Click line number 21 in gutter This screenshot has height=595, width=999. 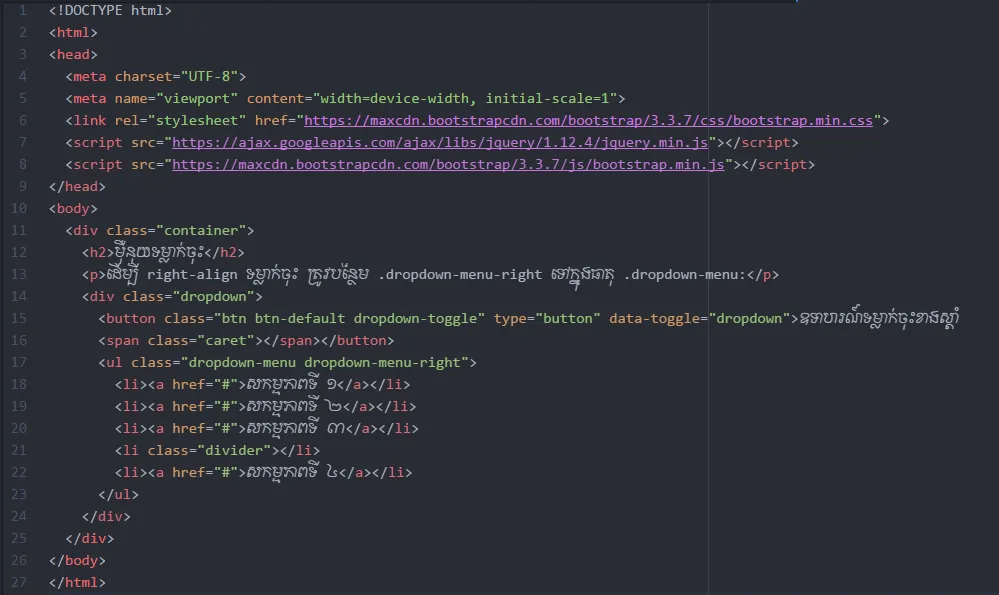coord(18,450)
